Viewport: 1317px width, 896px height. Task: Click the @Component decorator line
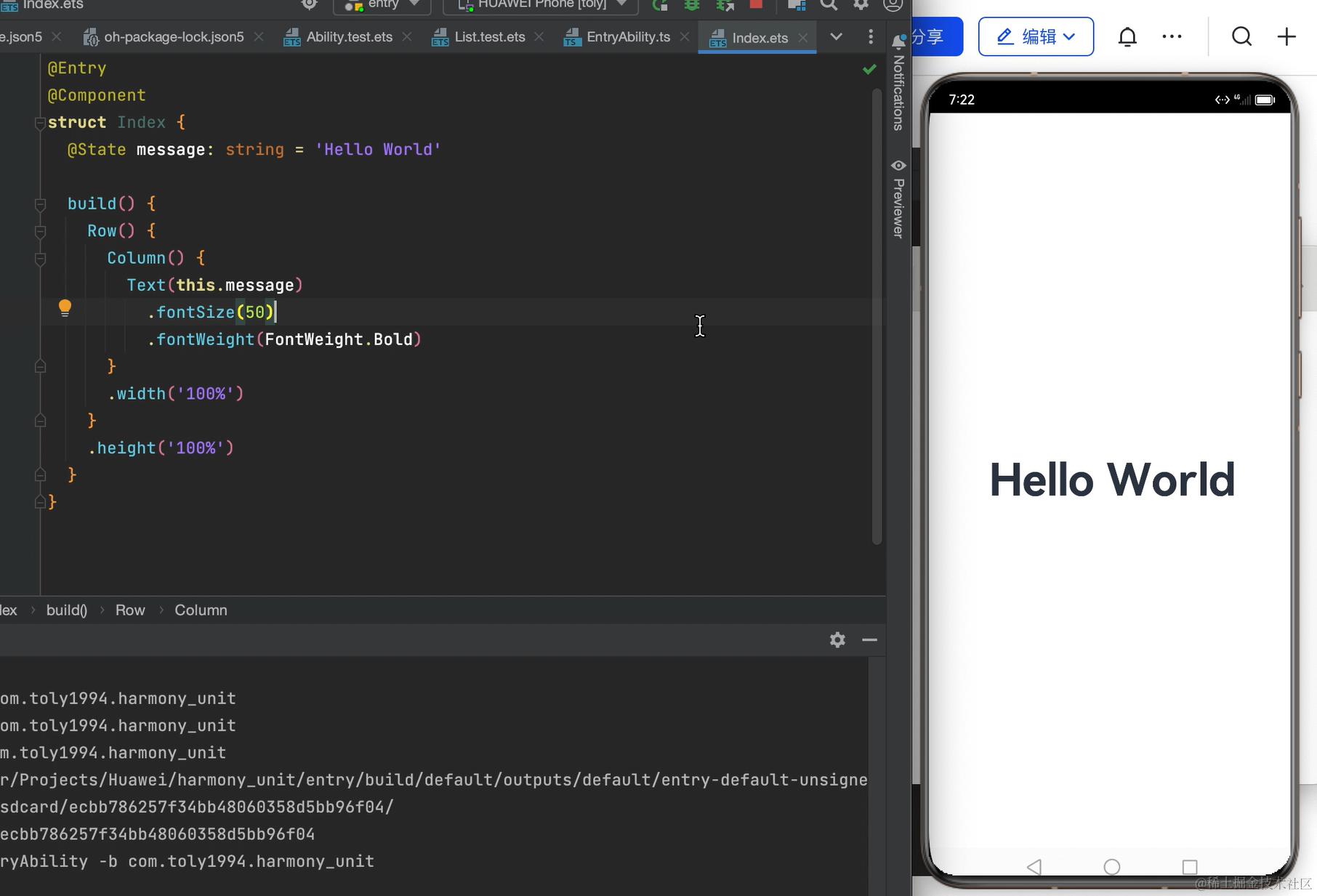(97, 95)
